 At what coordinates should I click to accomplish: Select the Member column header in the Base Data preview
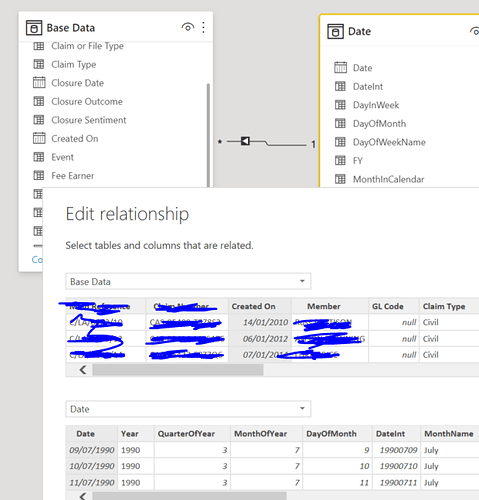[x=330, y=306]
